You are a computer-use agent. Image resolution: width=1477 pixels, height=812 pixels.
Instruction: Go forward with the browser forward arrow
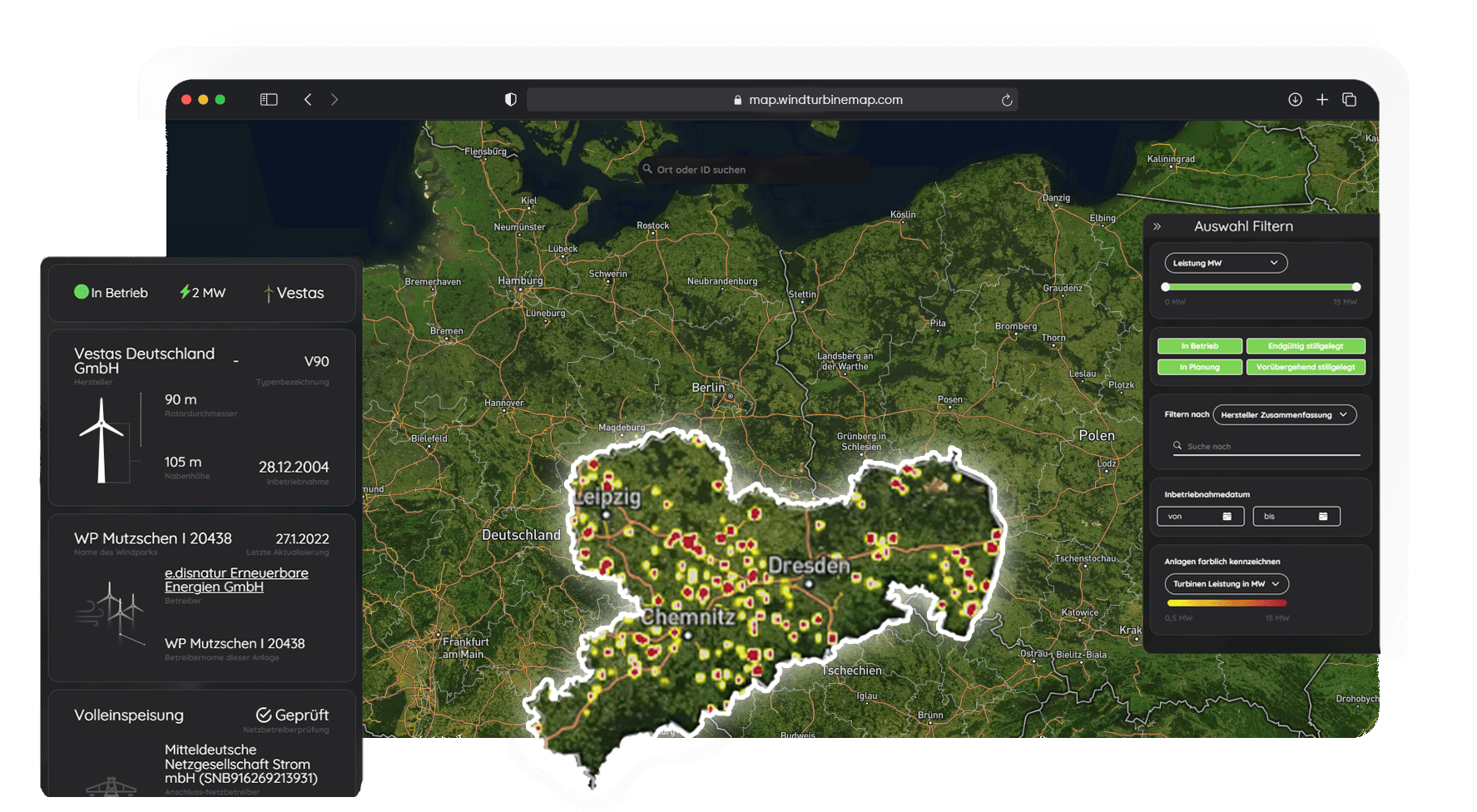(x=335, y=100)
